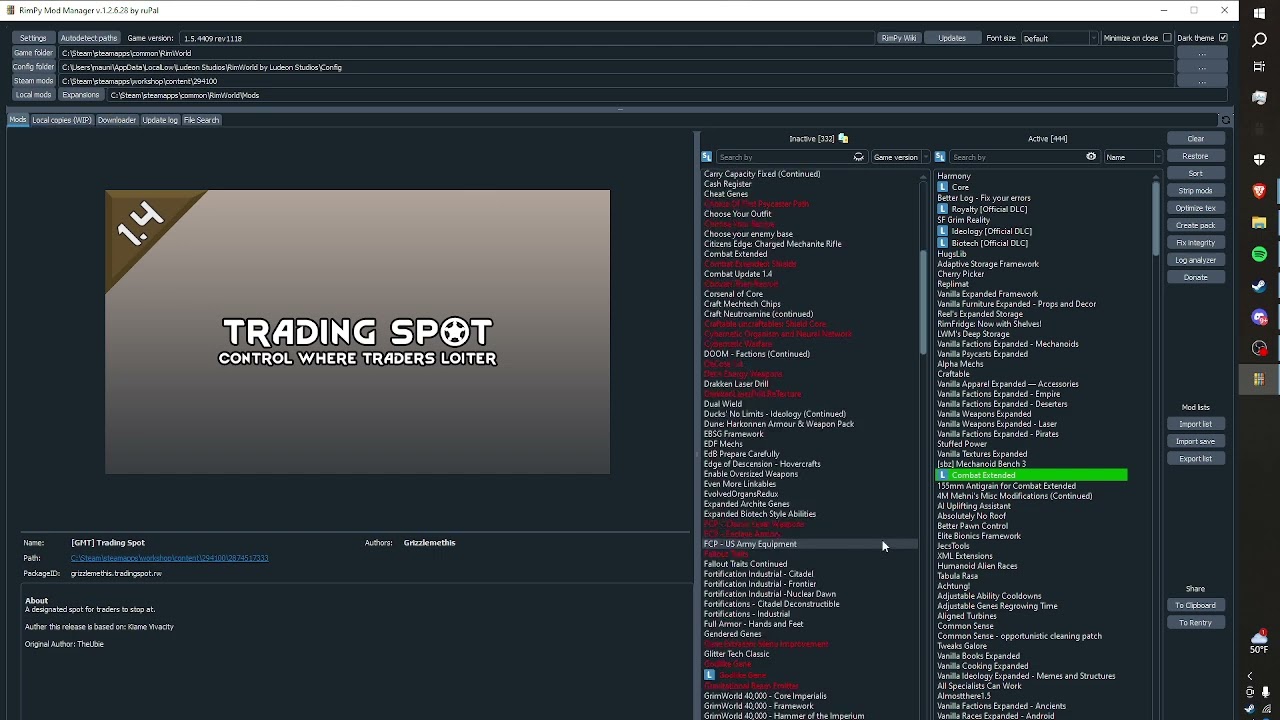This screenshot has width=1280, height=720.
Task: Browse for Config folder path
Action: (1202, 67)
